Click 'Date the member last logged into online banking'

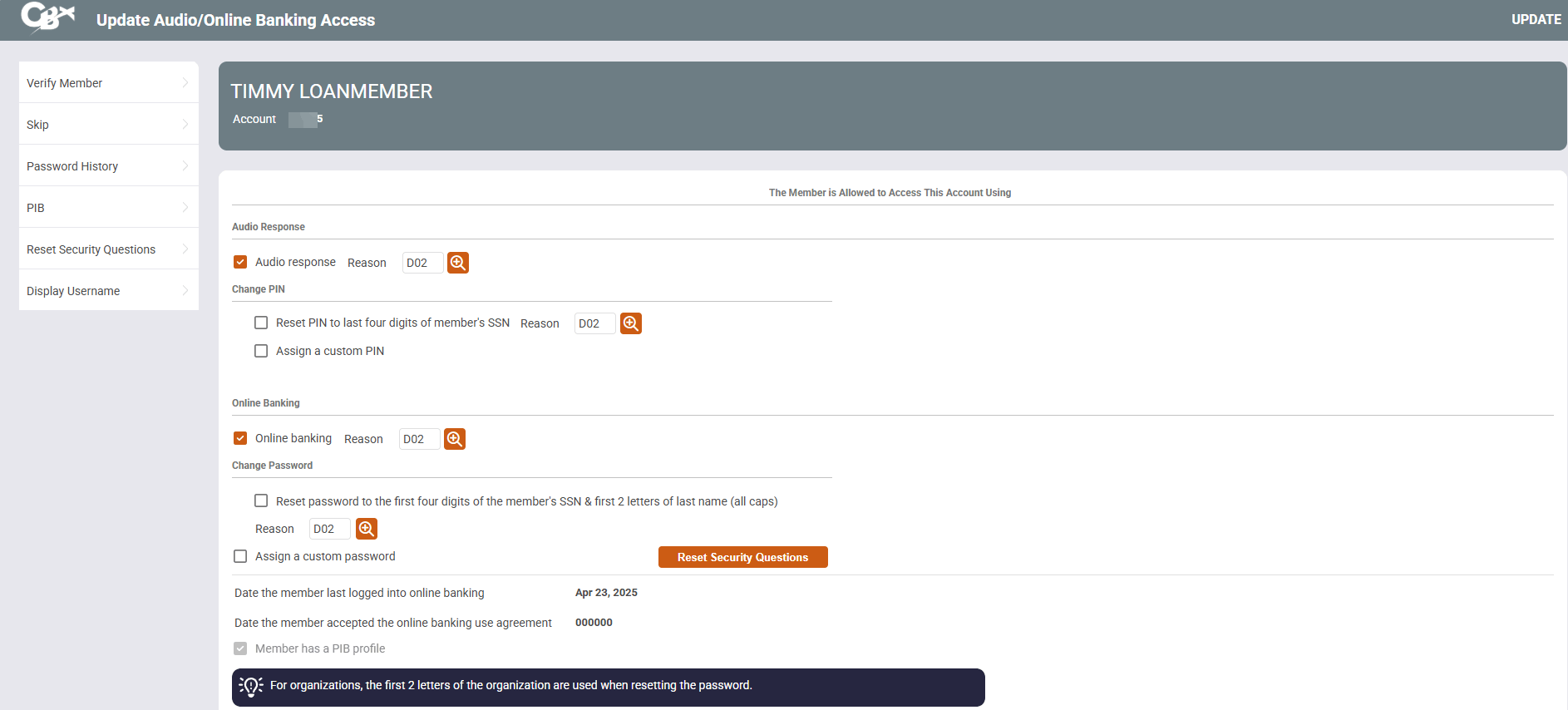pos(359,593)
